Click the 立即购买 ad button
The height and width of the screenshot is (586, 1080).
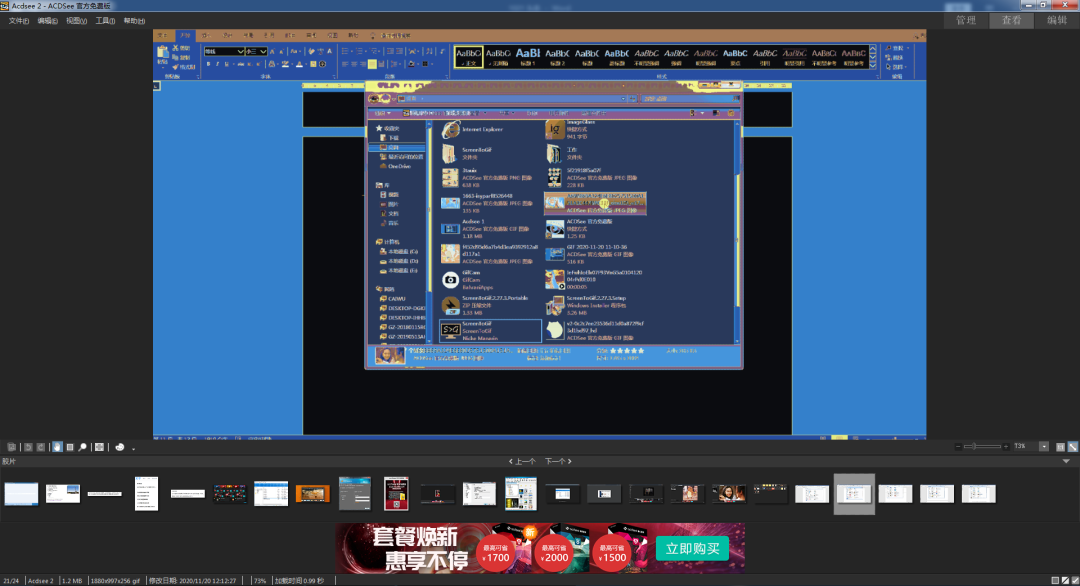(x=692, y=549)
